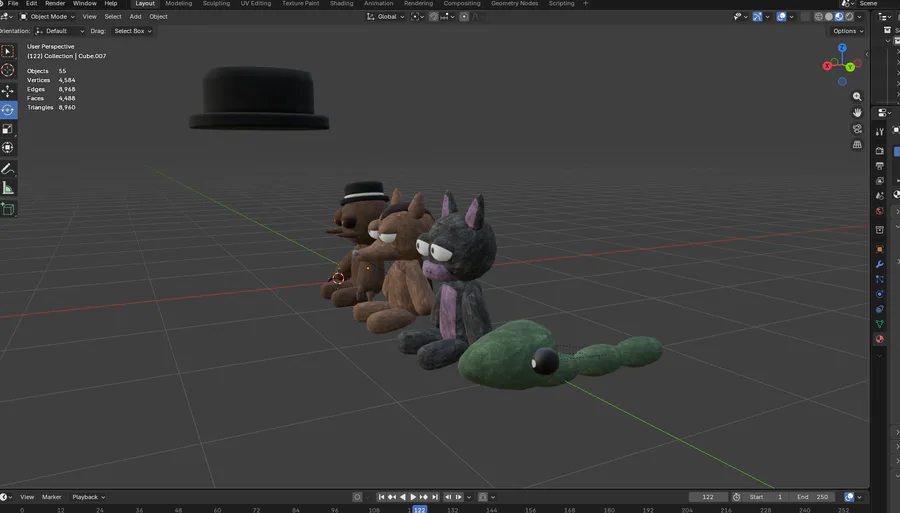Open Drag Select Box dropdown
This screenshot has height=513, width=900.
pyautogui.click(x=133, y=31)
